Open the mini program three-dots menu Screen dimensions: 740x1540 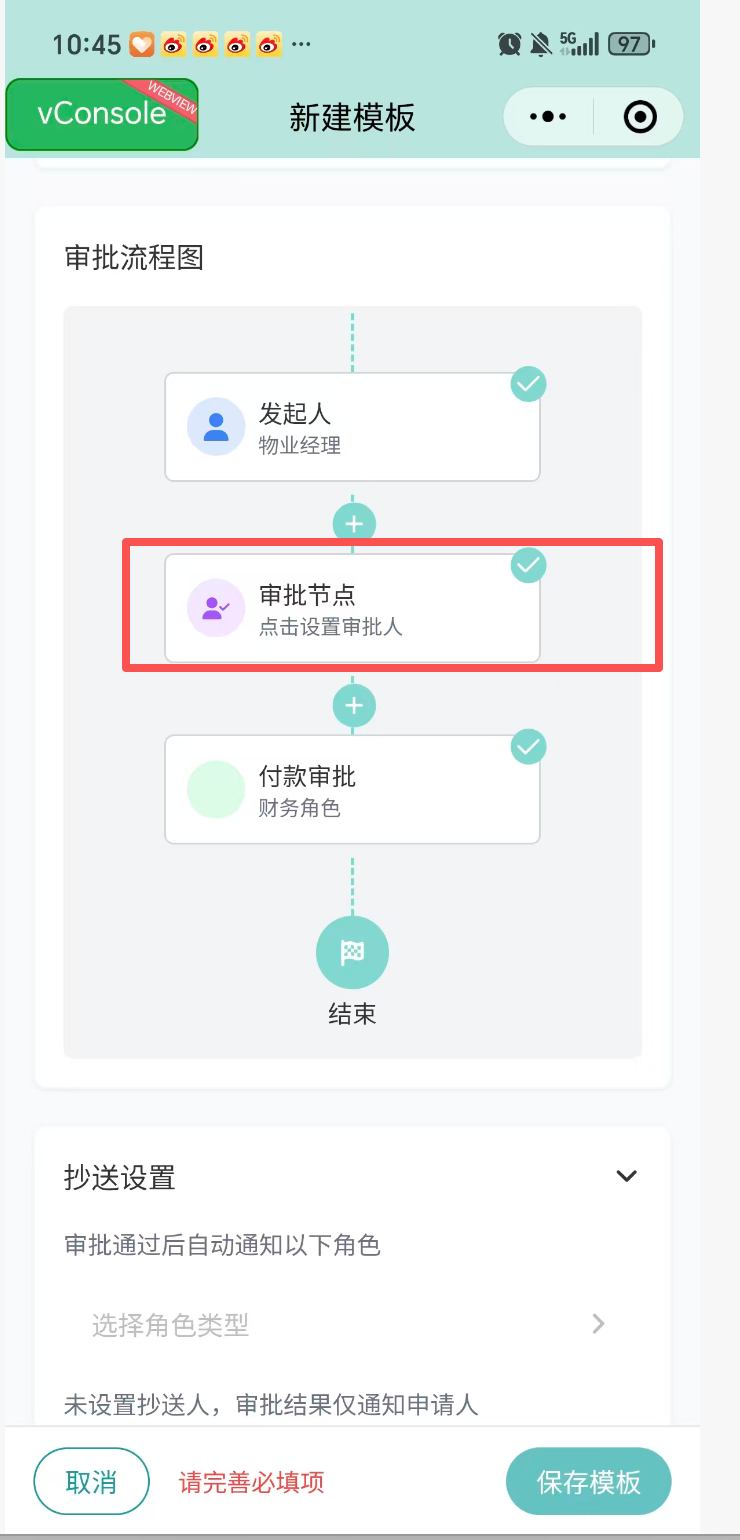click(x=548, y=117)
